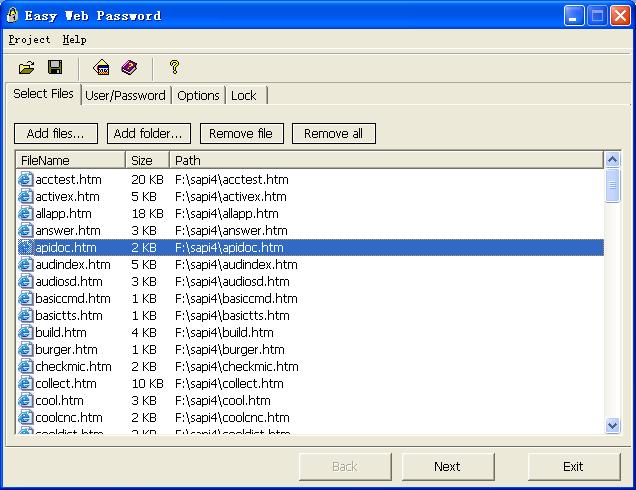Select the basiccmd.htm file name
636x490 pixels.
click(x=73, y=299)
